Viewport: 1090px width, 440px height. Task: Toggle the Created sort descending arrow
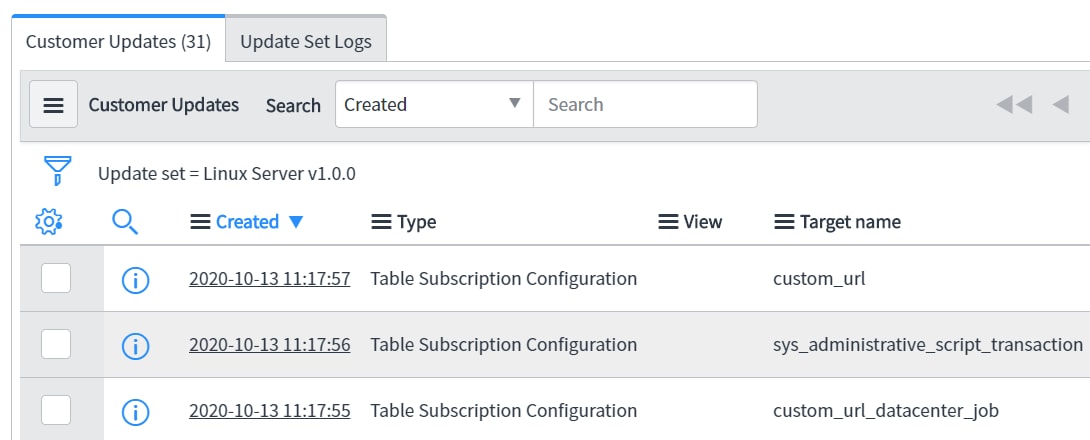click(296, 222)
